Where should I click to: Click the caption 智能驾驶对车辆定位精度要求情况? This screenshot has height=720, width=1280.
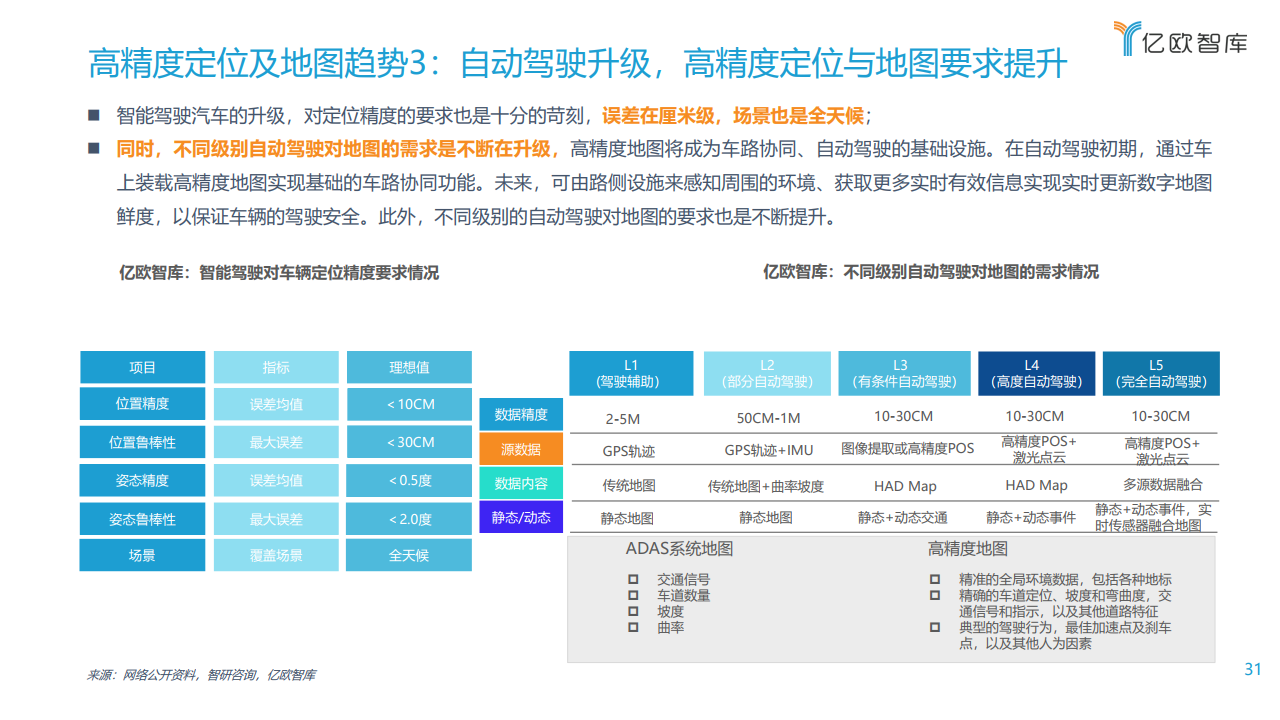pos(279,272)
